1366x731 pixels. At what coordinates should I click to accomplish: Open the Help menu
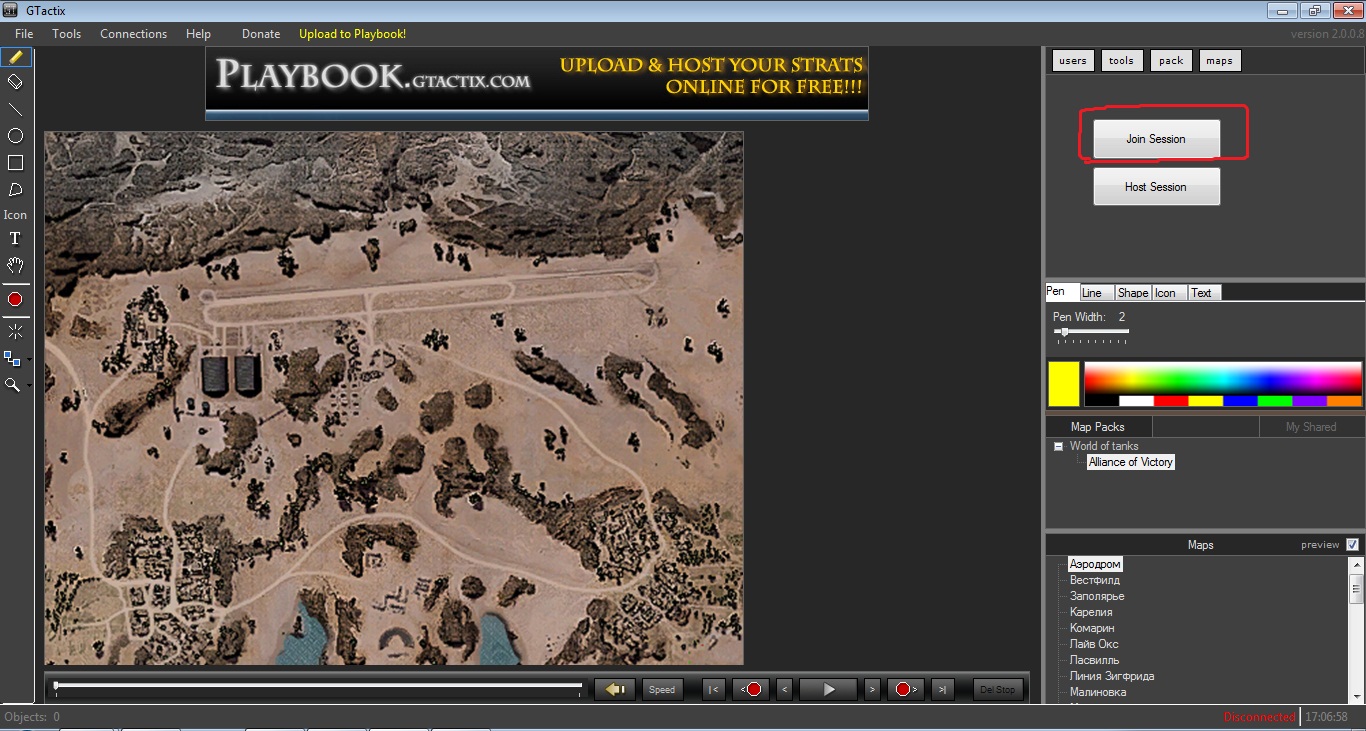[x=198, y=34]
